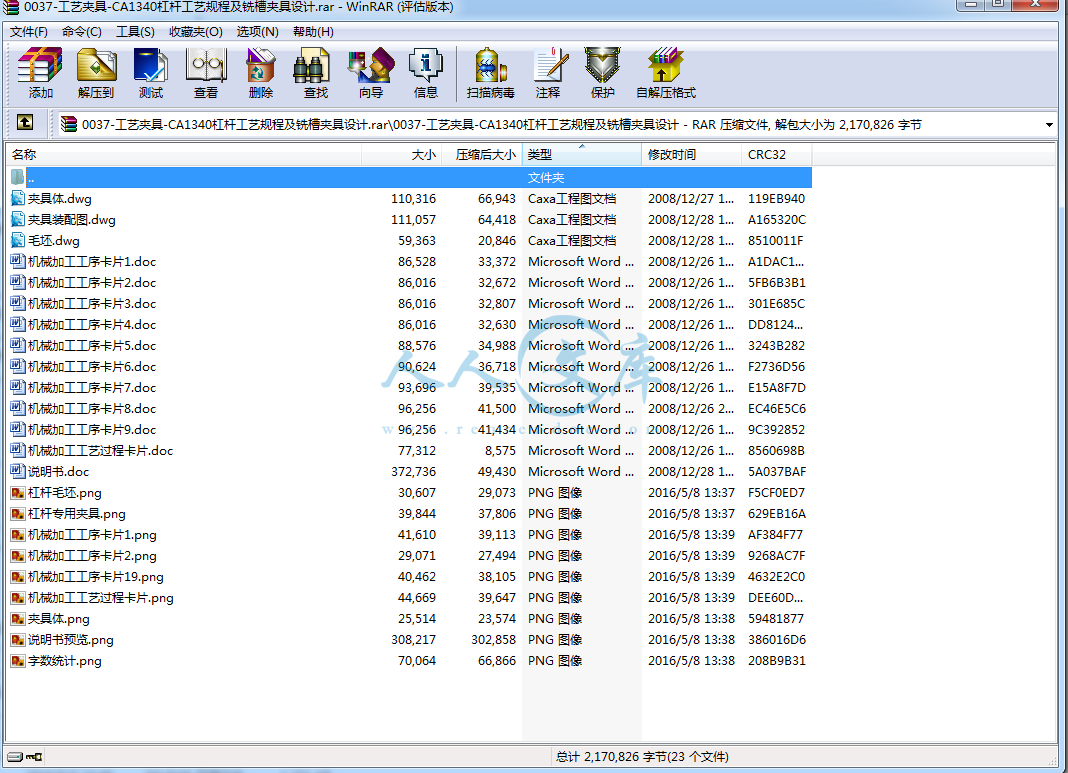Sort by 修改时间 column header
1068x773 pixels.
(x=691, y=155)
